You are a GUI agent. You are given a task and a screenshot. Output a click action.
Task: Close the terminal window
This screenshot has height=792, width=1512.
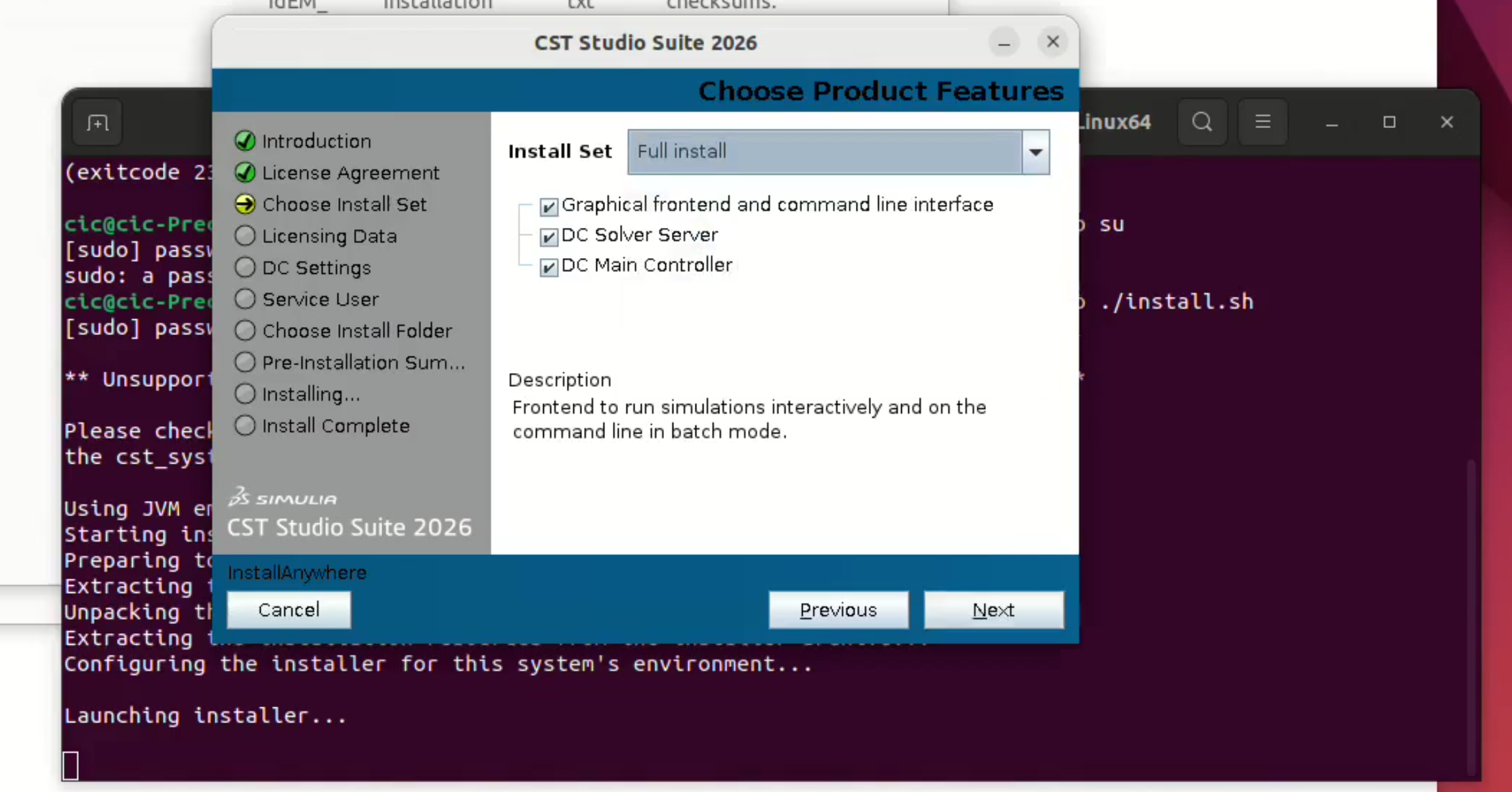[1447, 122]
